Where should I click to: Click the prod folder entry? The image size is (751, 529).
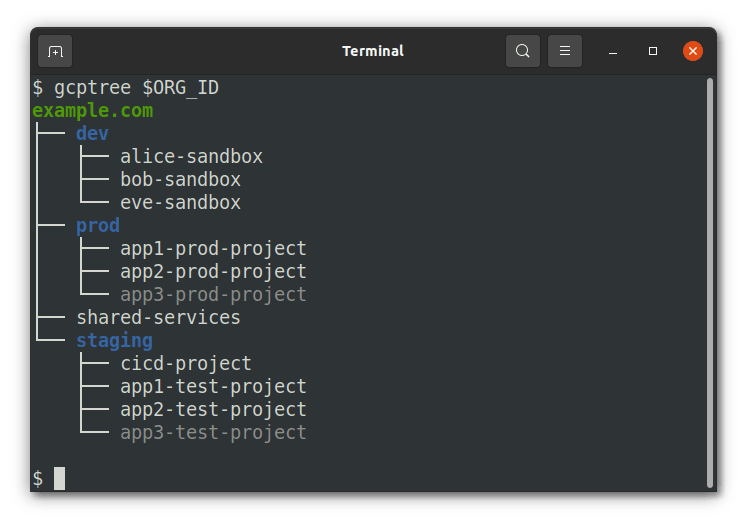tap(98, 226)
